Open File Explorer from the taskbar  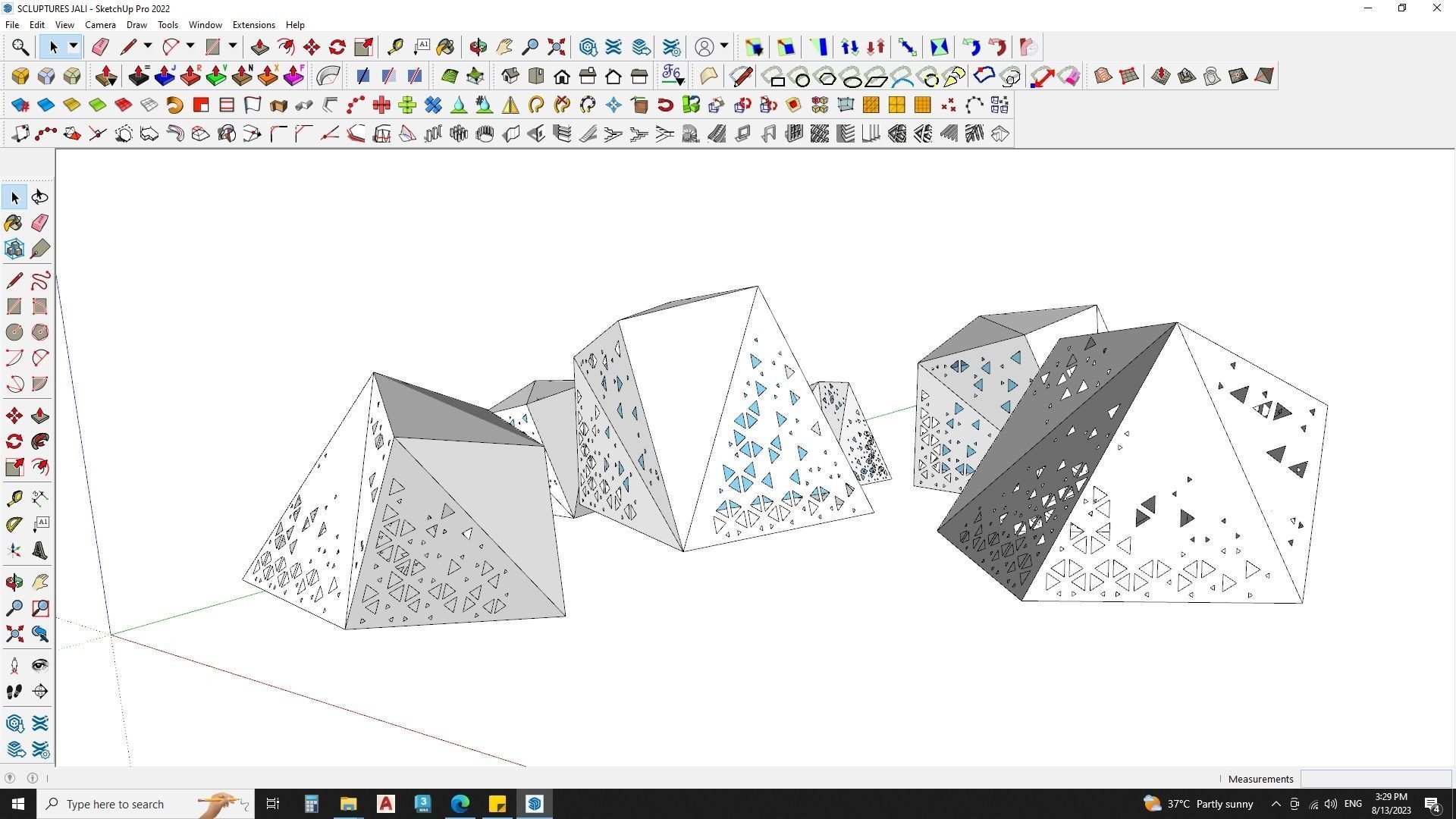point(348,804)
